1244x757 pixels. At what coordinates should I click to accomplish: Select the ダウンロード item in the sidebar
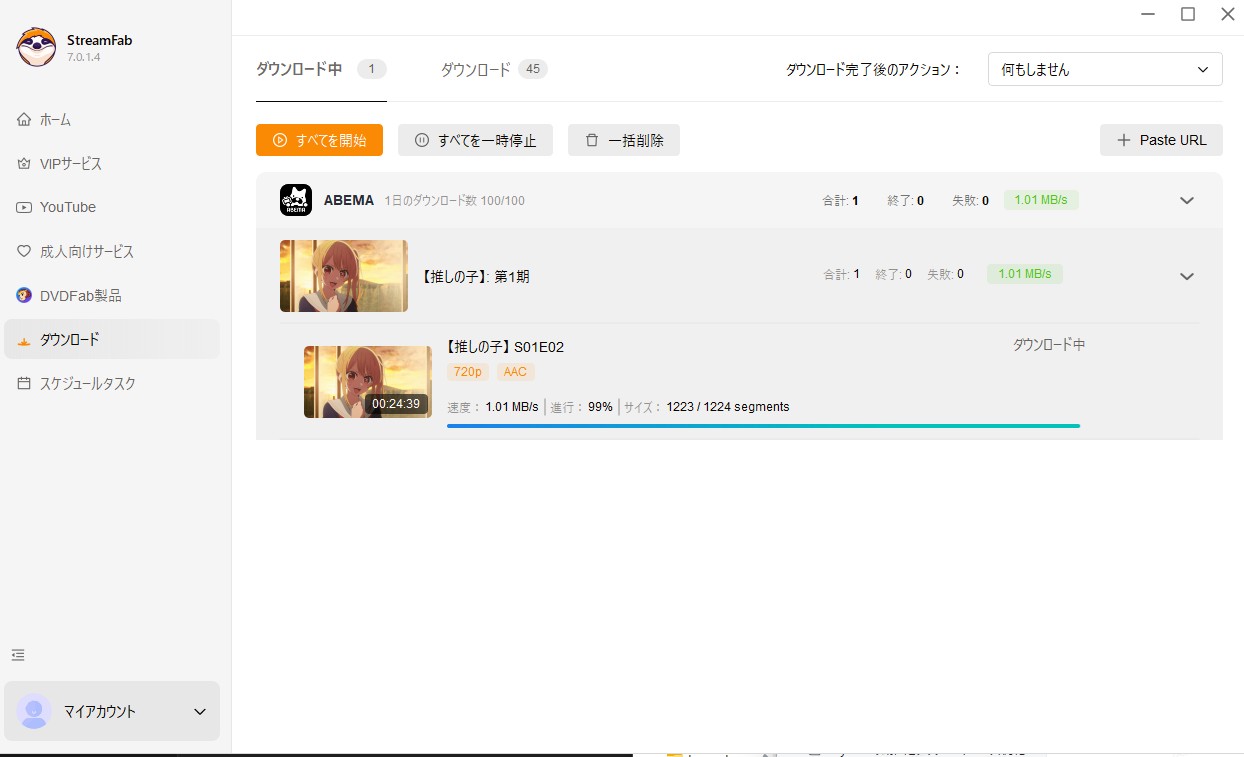point(69,340)
